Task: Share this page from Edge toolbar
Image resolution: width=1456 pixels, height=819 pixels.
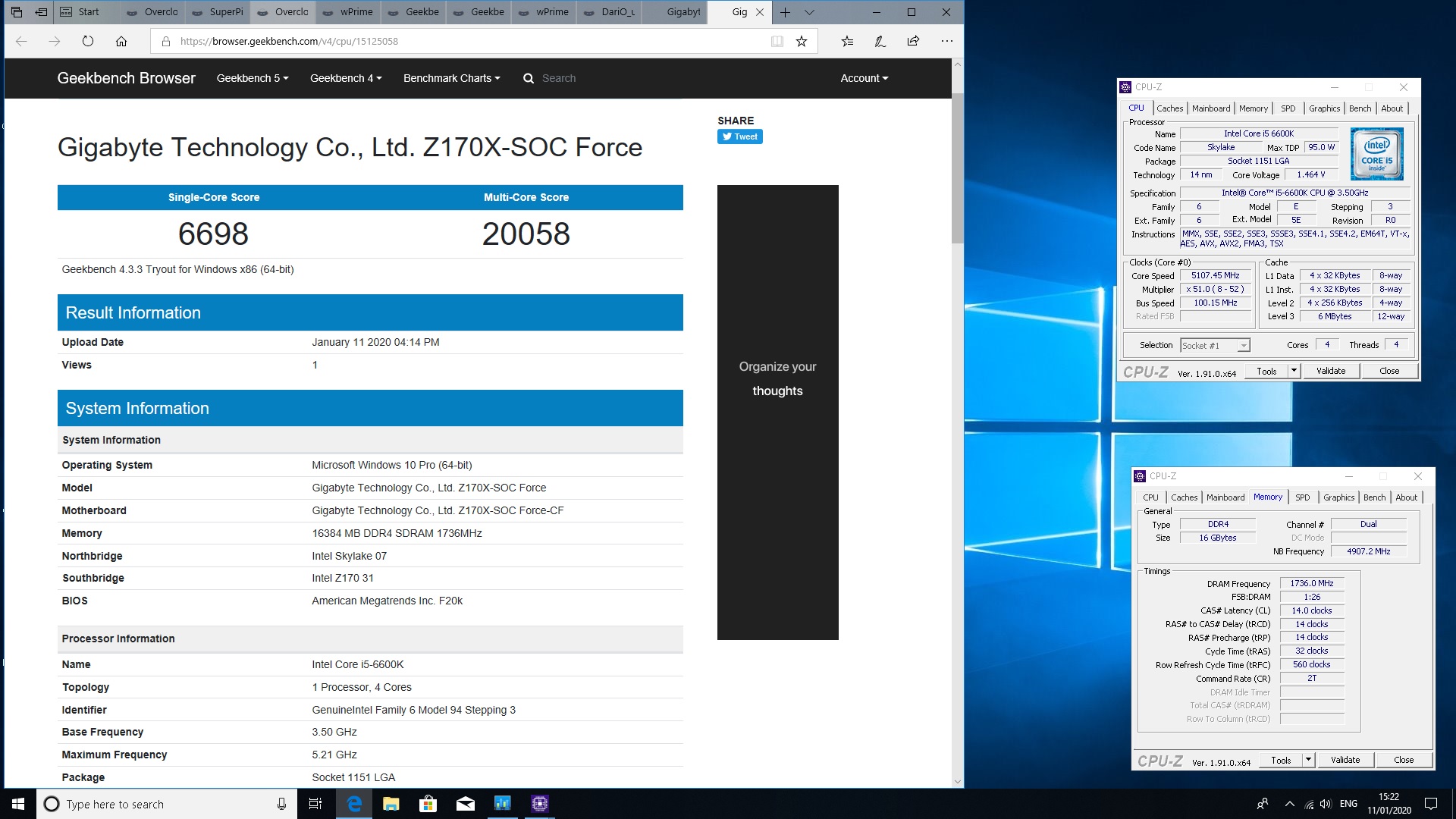Action: coord(913,42)
